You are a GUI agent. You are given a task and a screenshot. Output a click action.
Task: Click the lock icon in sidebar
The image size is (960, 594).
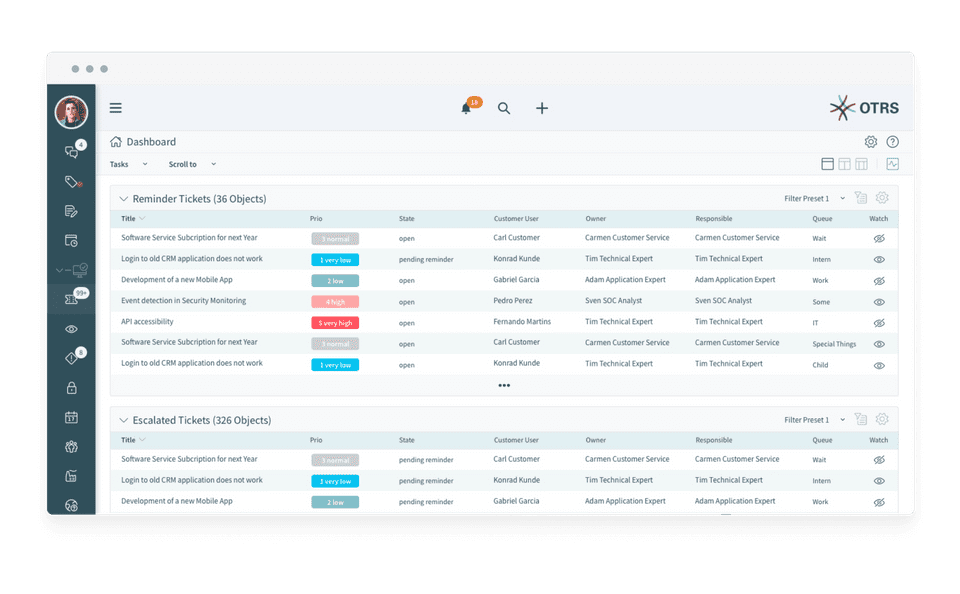click(x=71, y=388)
